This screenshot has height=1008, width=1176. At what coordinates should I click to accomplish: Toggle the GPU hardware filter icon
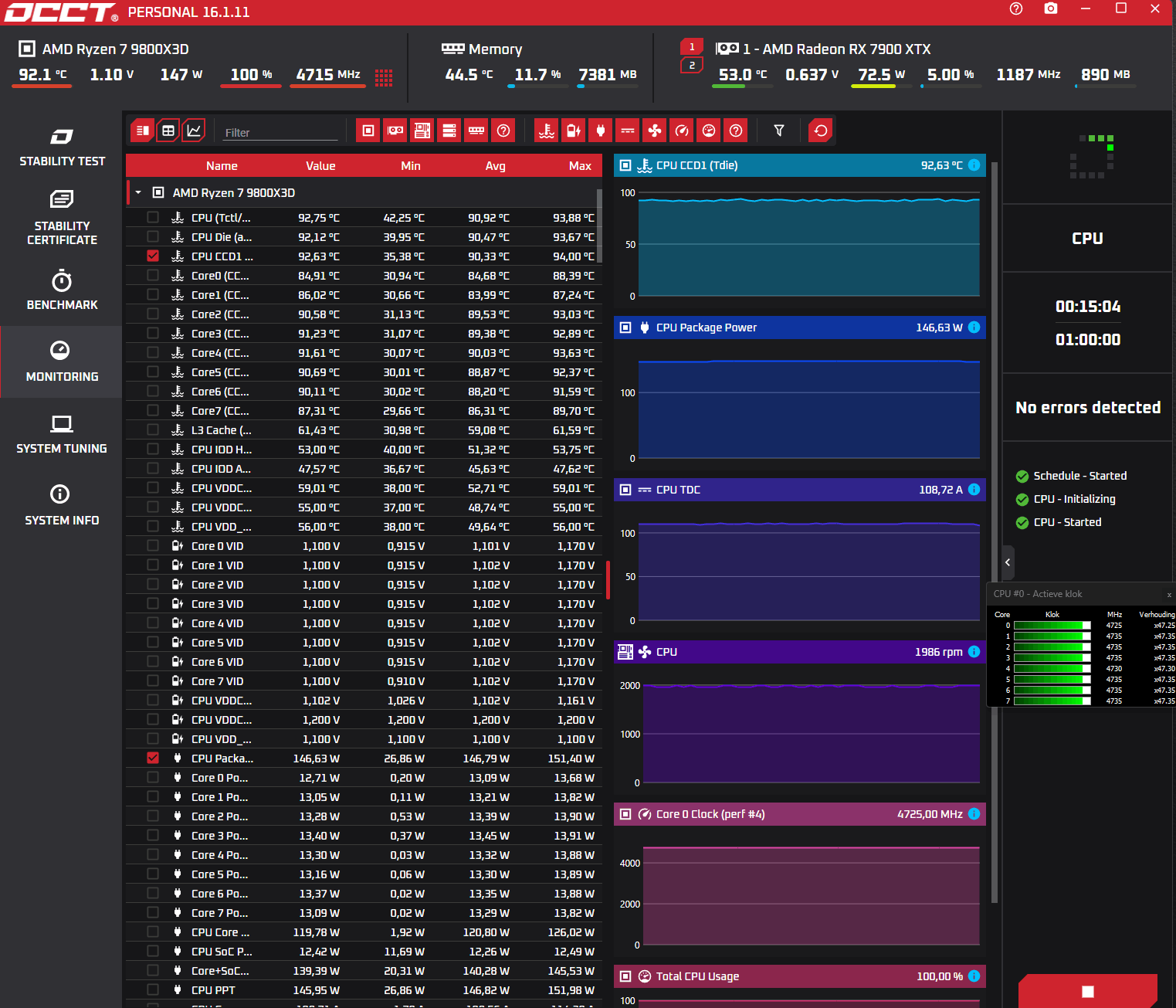click(395, 131)
